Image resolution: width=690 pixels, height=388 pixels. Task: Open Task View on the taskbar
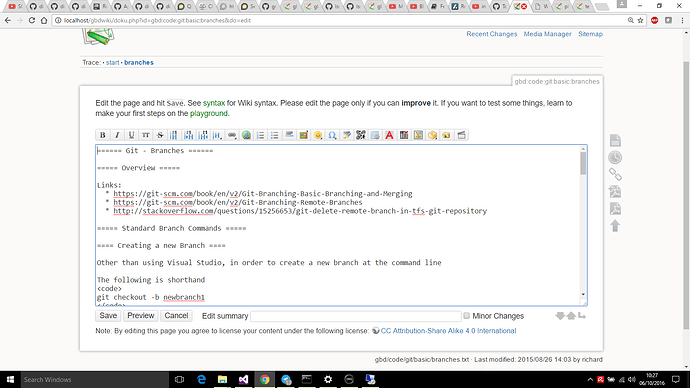point(179,380)
